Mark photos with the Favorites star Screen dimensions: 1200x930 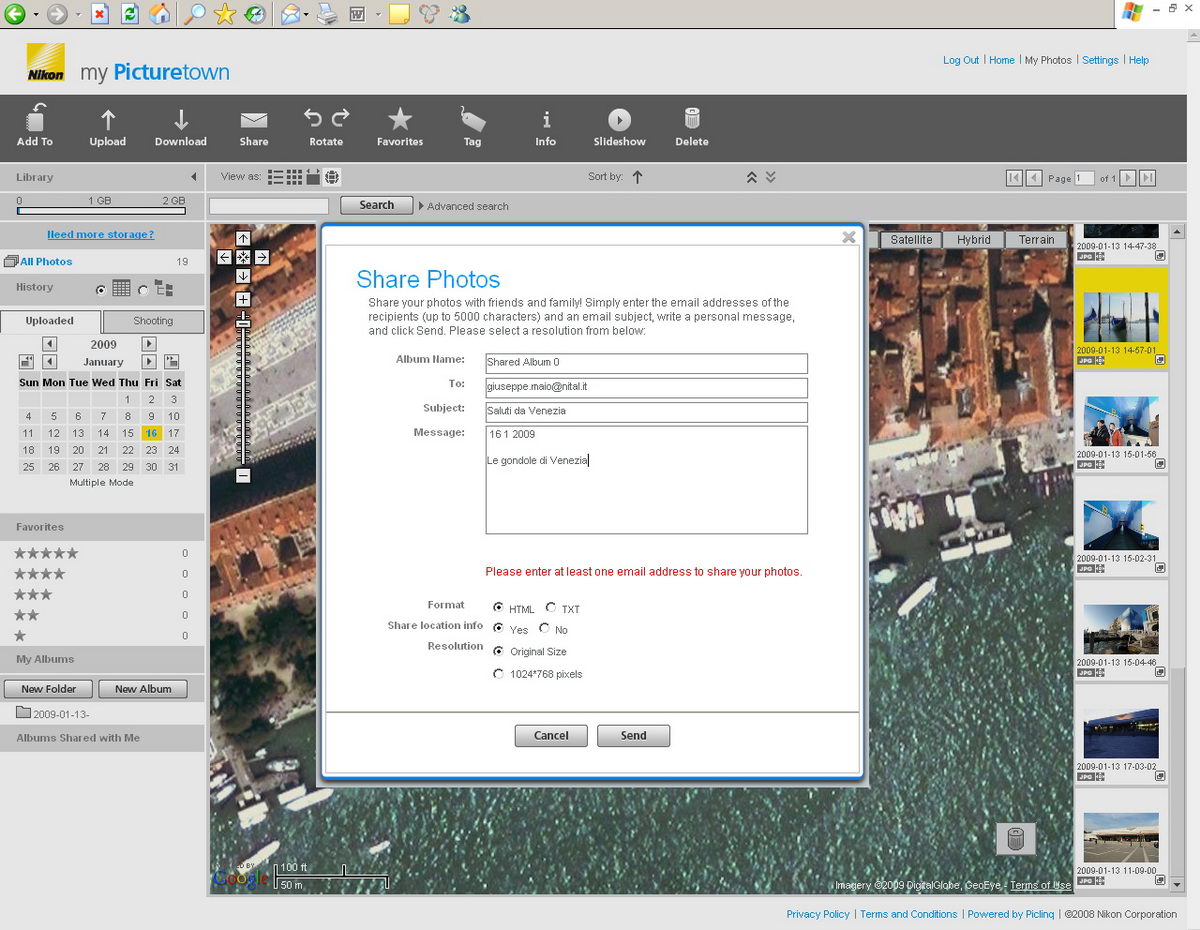400,119
